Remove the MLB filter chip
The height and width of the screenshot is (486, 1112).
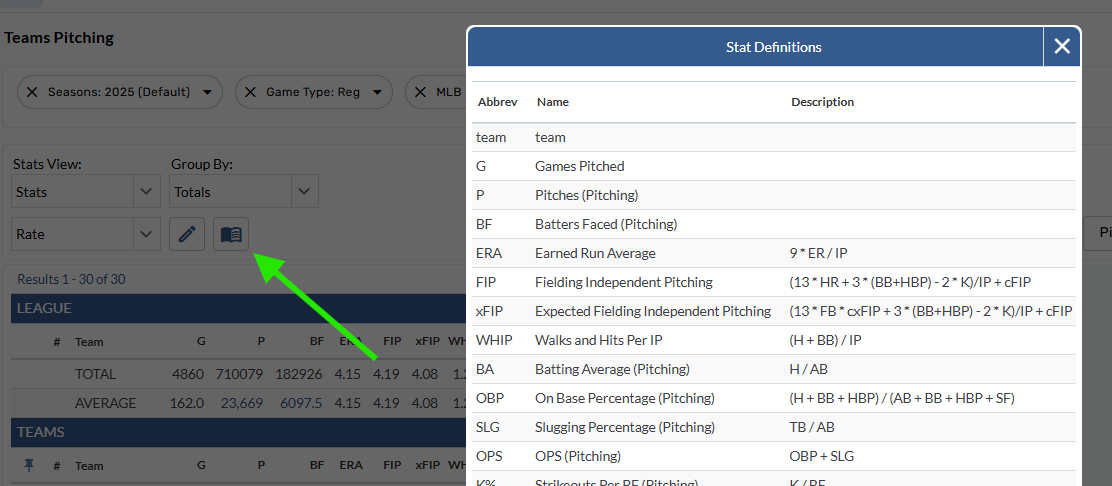click(421, 92)
